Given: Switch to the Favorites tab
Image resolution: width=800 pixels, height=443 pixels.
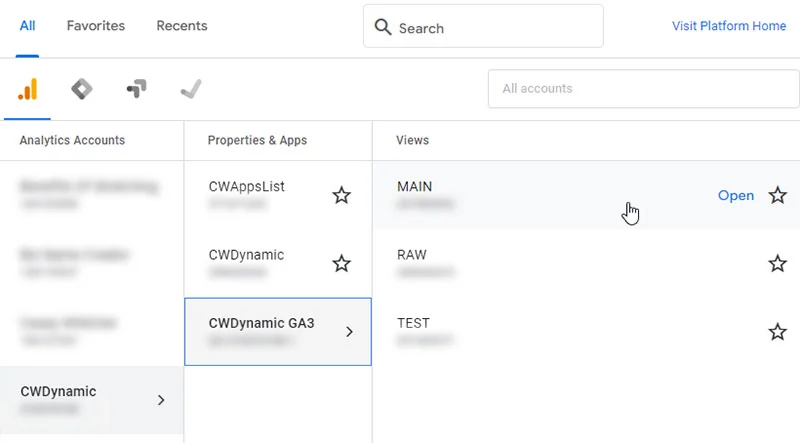Looking at the screenshot, I should click(96, 26).
